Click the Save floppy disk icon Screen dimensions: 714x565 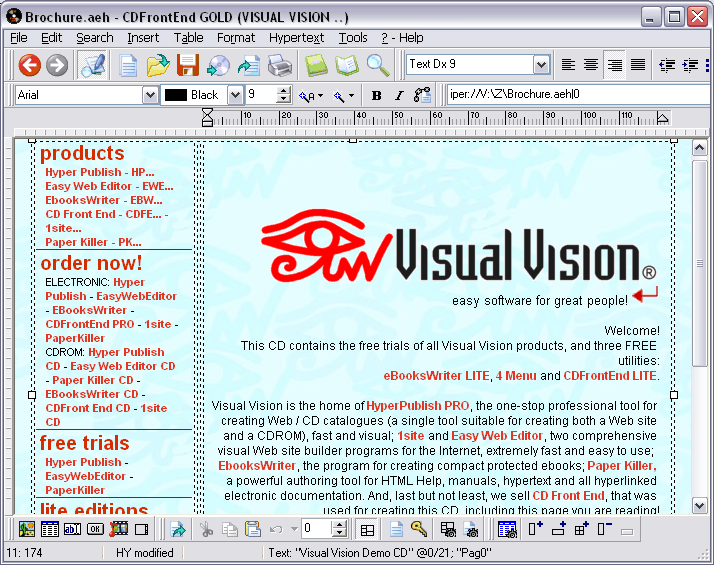click(x=187, y=65)
